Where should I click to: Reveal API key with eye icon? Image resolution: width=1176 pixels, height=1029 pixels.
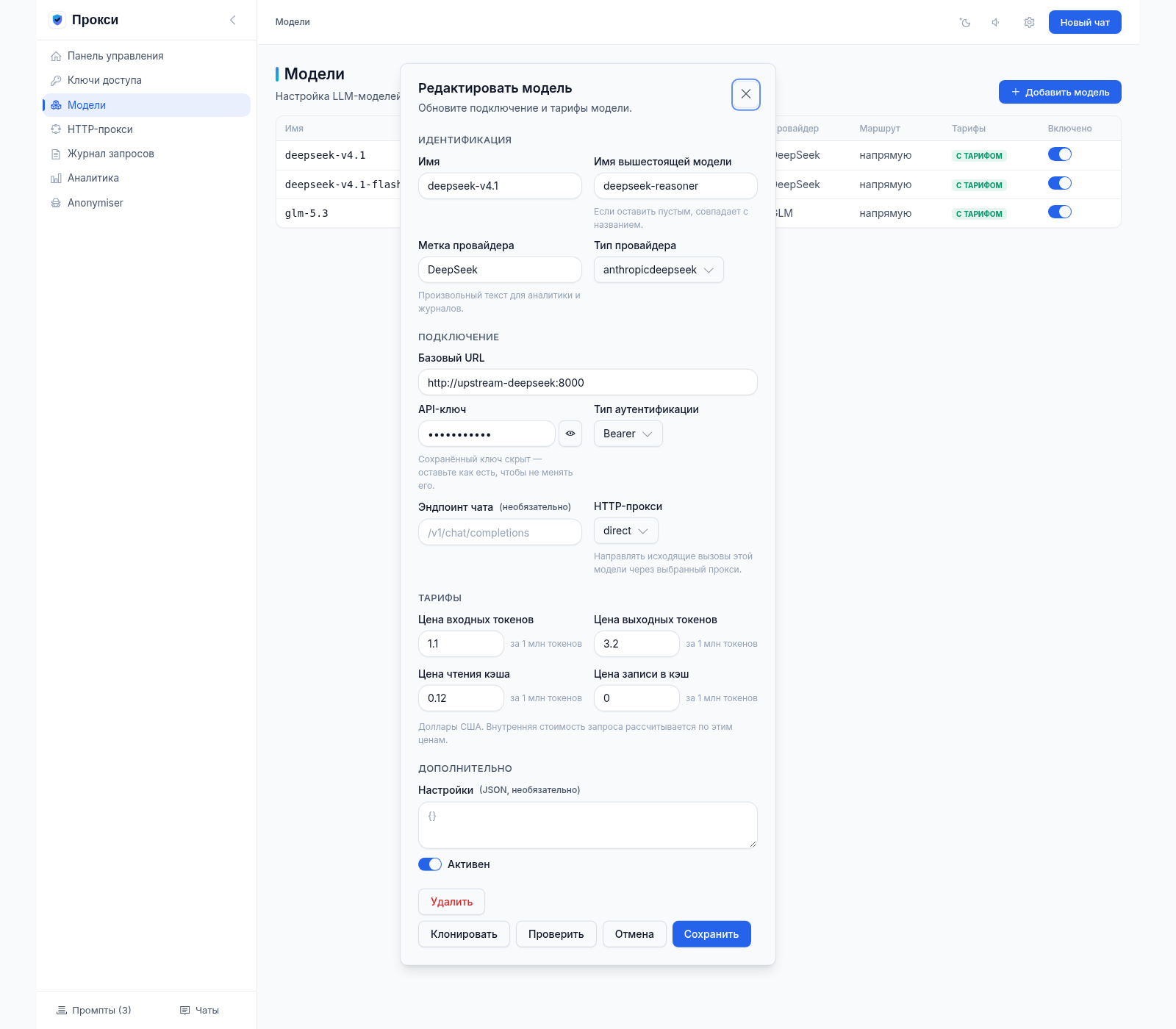coord(570,434)
